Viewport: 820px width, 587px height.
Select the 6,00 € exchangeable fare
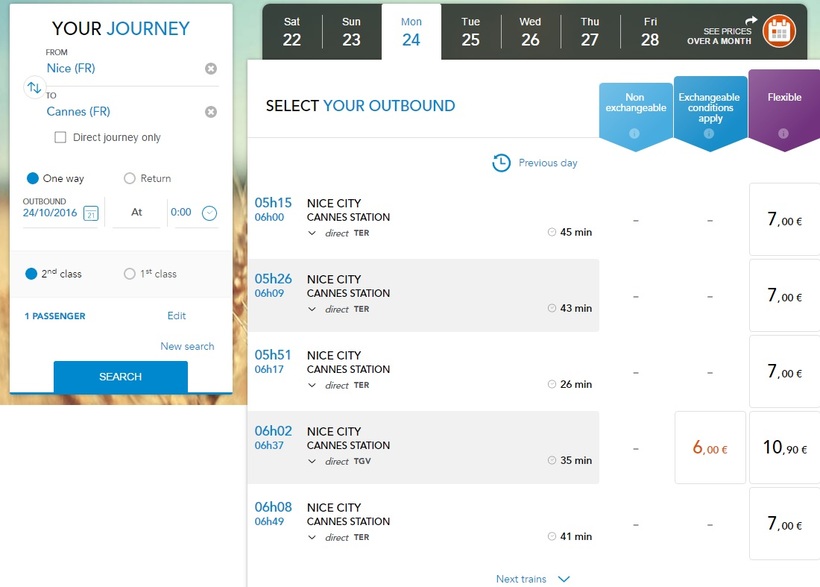(710, 449)
